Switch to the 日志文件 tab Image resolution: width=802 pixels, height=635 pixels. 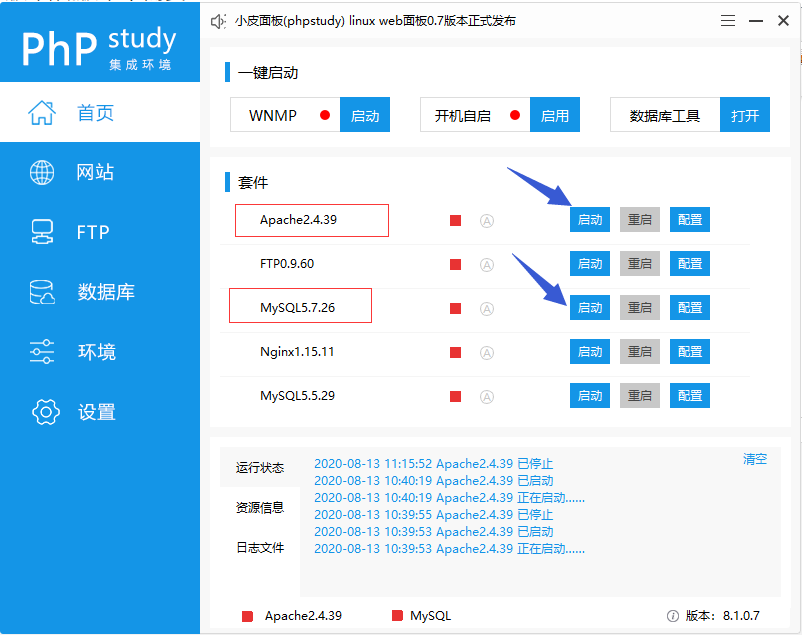(260, 548)
